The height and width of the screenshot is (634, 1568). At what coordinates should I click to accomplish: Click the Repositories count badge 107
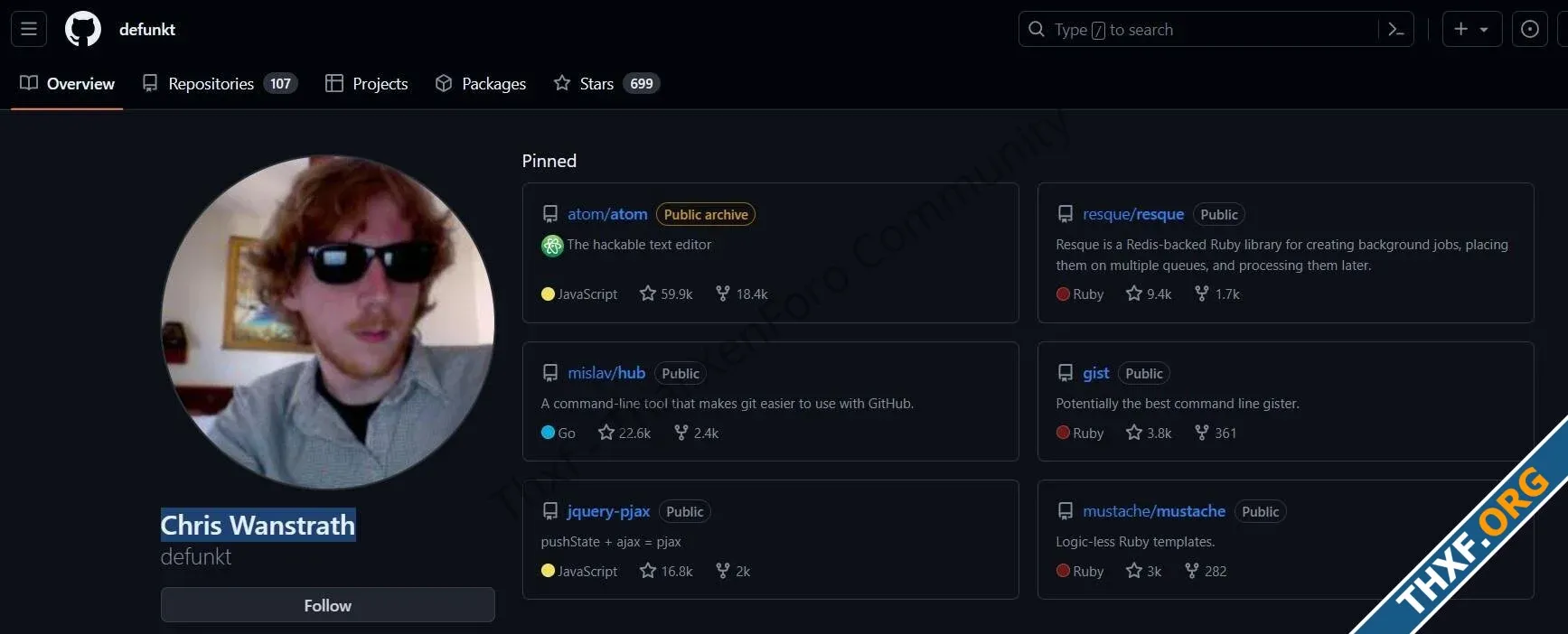(x=280, y=83)
